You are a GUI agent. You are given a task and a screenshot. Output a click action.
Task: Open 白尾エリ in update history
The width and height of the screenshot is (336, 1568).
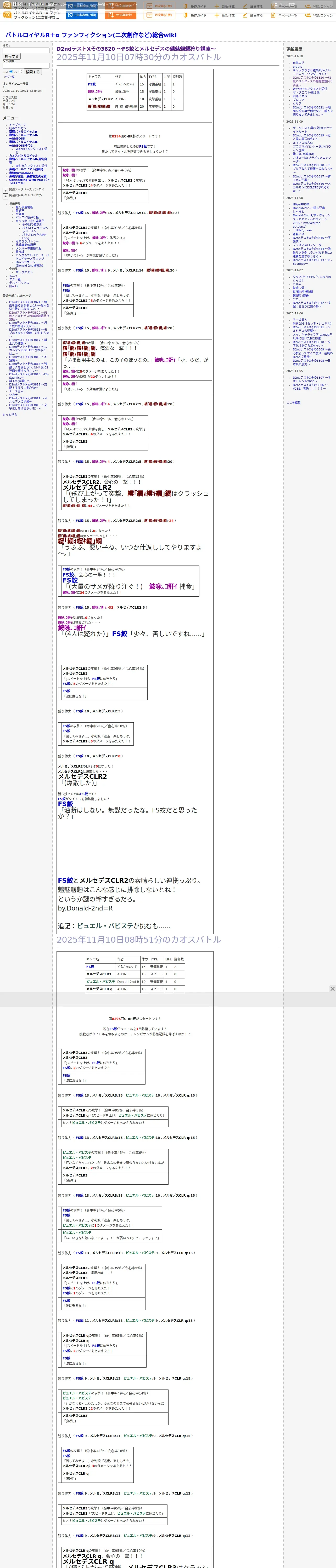click(298, 63)
